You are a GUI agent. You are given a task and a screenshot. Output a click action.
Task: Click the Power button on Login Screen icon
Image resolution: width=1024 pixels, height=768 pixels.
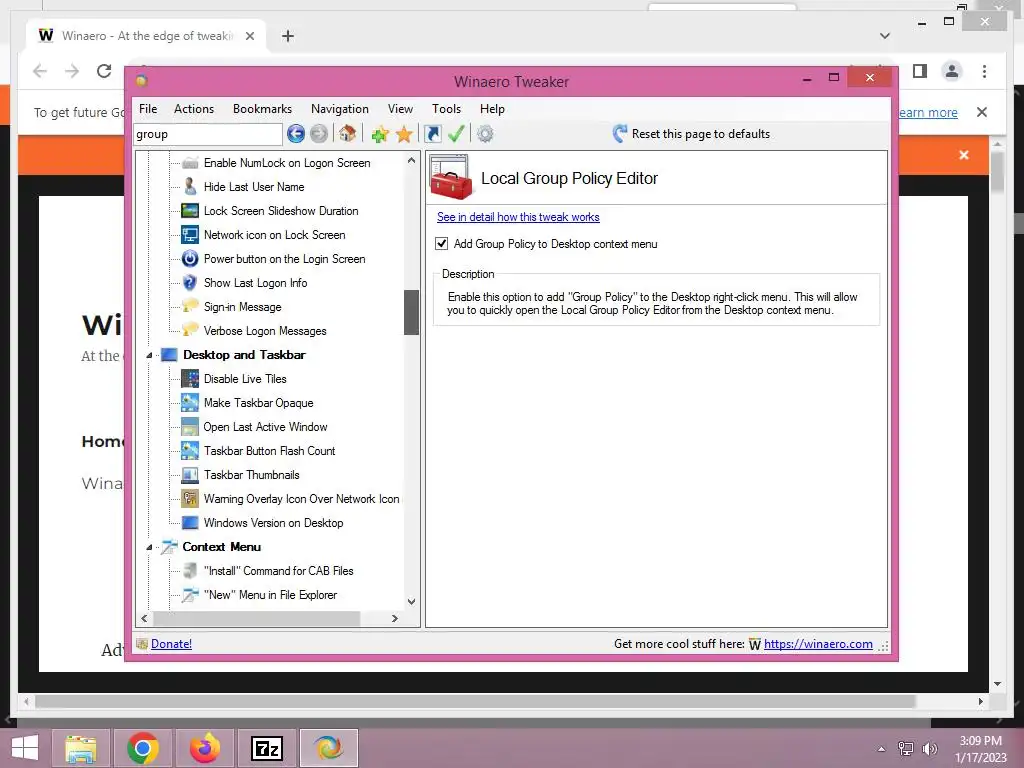[190, 259]
